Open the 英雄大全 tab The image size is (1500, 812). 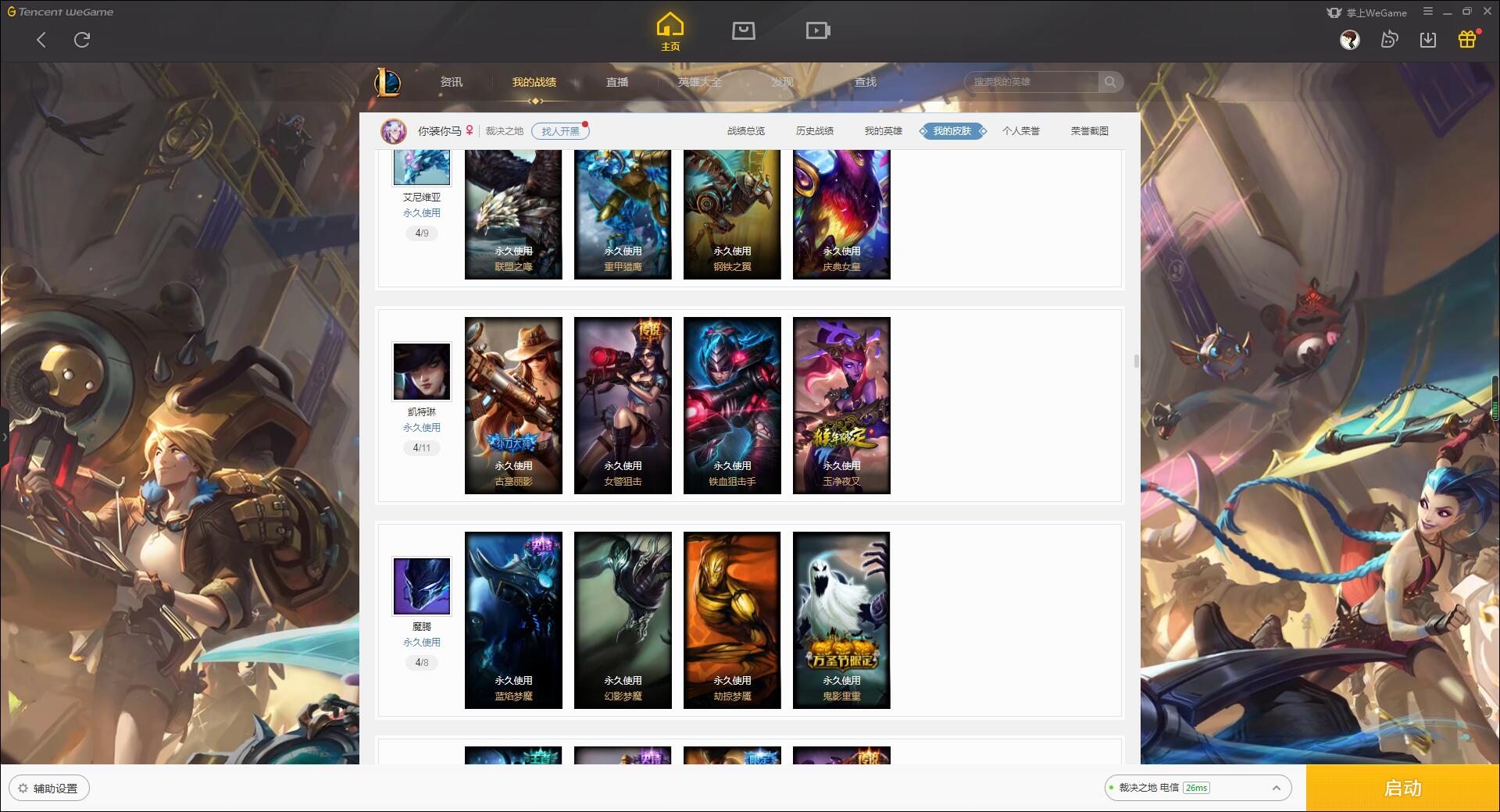coord(700,82)
